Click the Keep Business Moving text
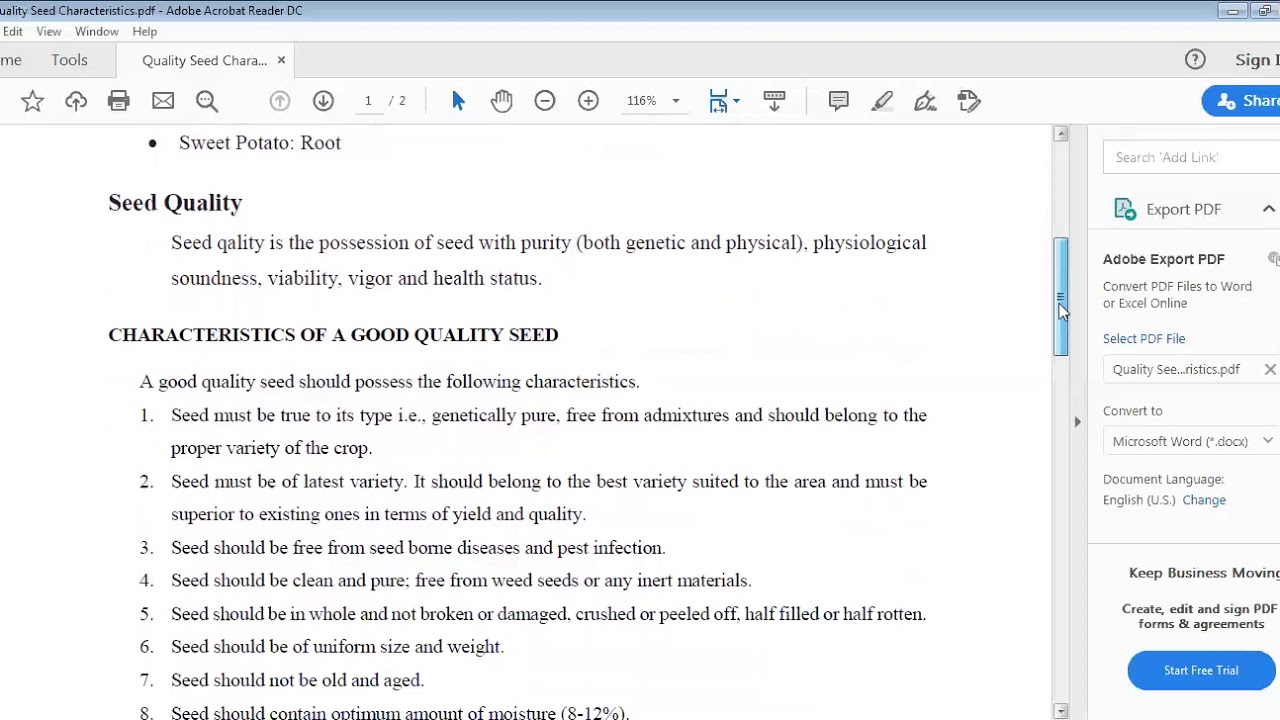This screenshot has height=720, width=1280. coord(1204,573)
